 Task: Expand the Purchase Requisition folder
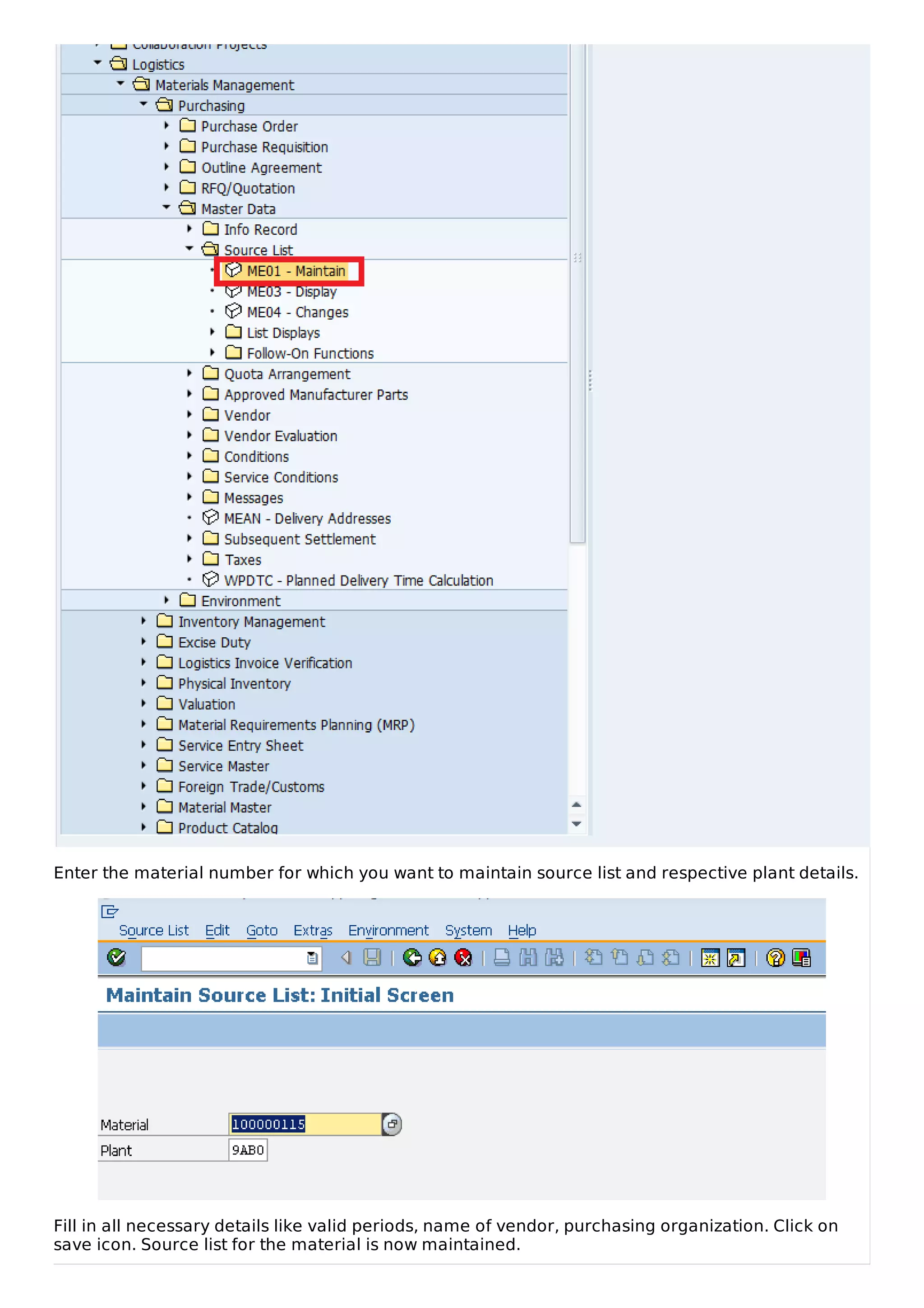pyautogui.click(x=166, y=146)
